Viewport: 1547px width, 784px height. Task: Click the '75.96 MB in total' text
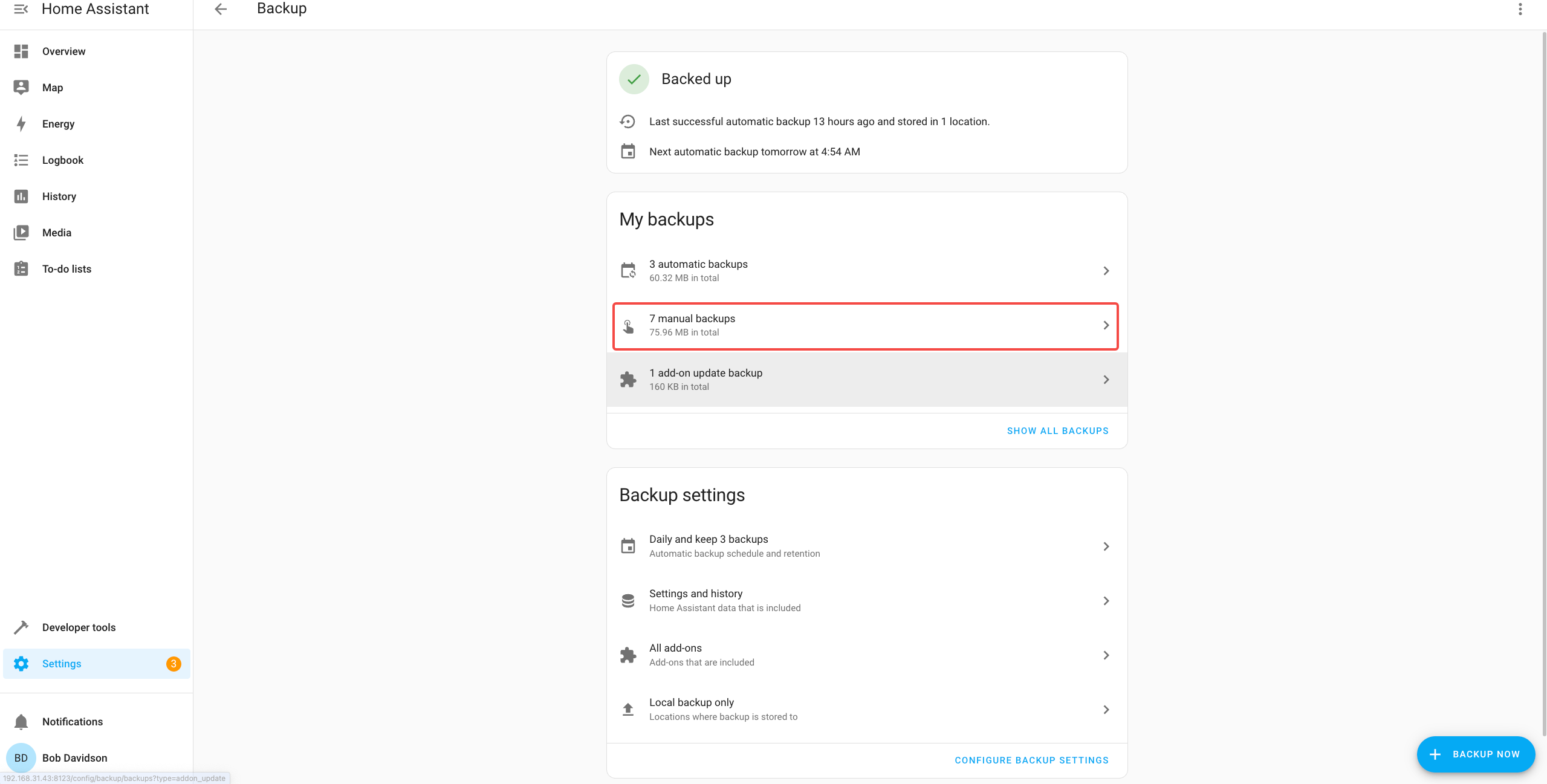coord(684,332)
